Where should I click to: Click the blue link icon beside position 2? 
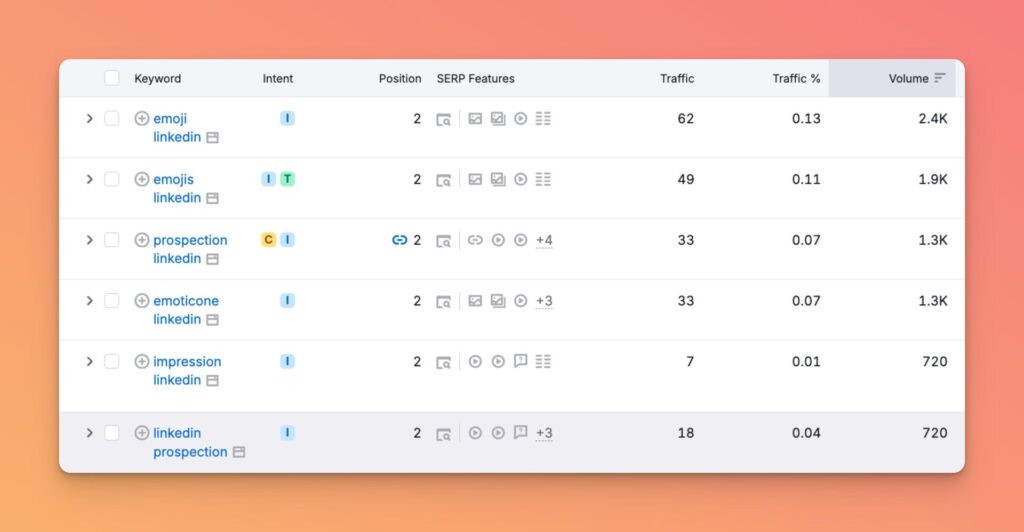click(x=399, y=240)
